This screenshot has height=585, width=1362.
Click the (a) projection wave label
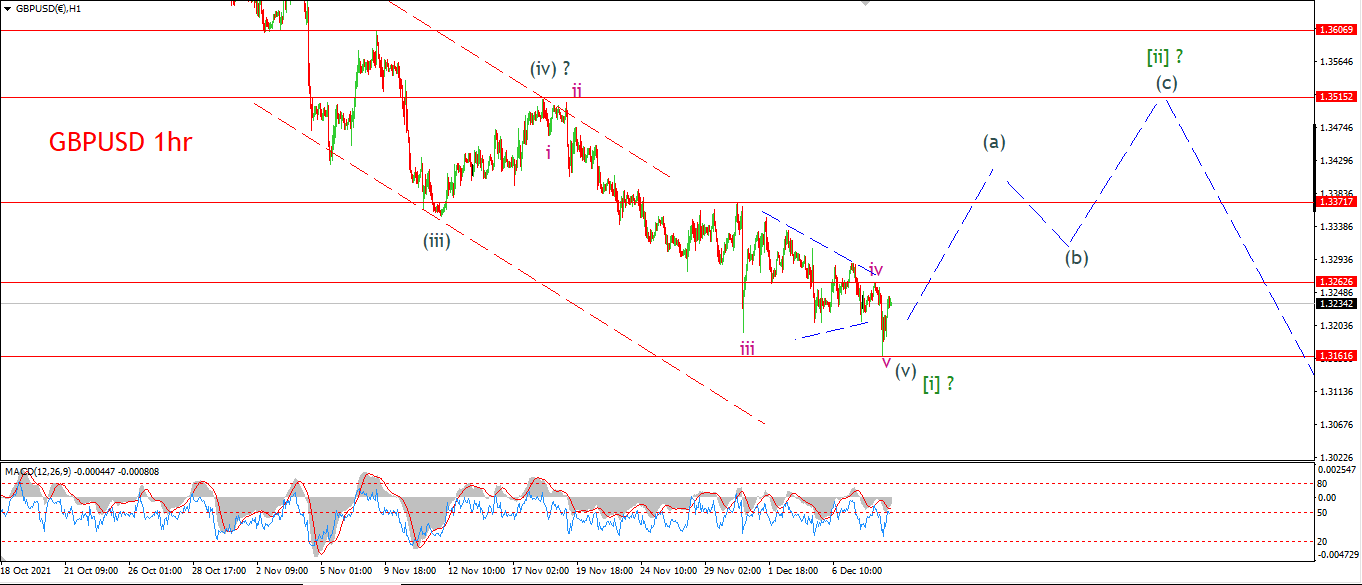(992, 142)
